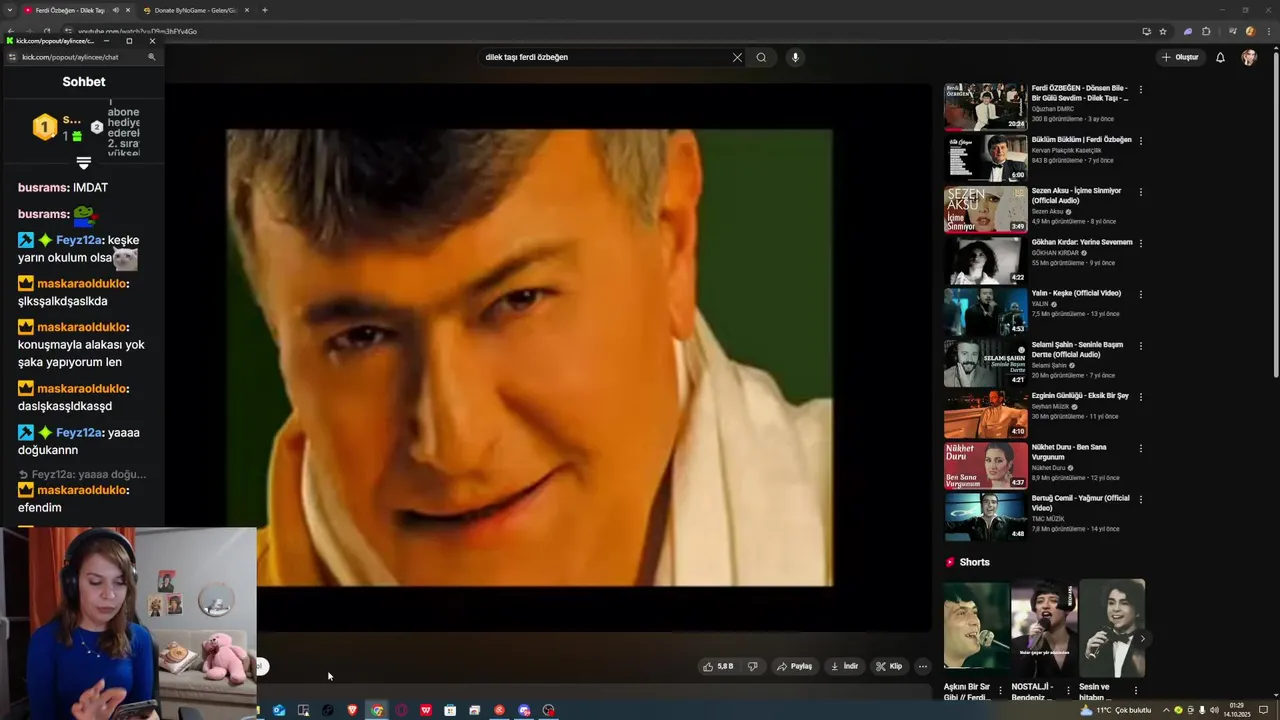This screenshot has height=720, width=1280.
Task: Create a clip with the Klip button
Action: pyautogui.click(x=888, y=666)
